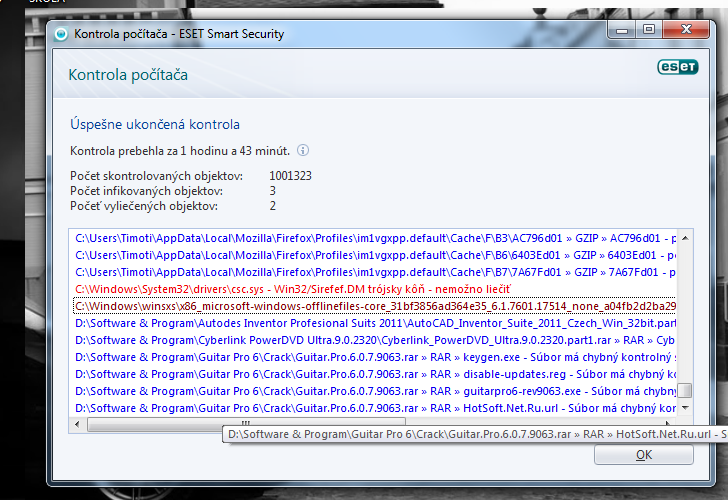
Task: Click 'Úspešne ukončená kontrola' heading
Action: point(155,124)
